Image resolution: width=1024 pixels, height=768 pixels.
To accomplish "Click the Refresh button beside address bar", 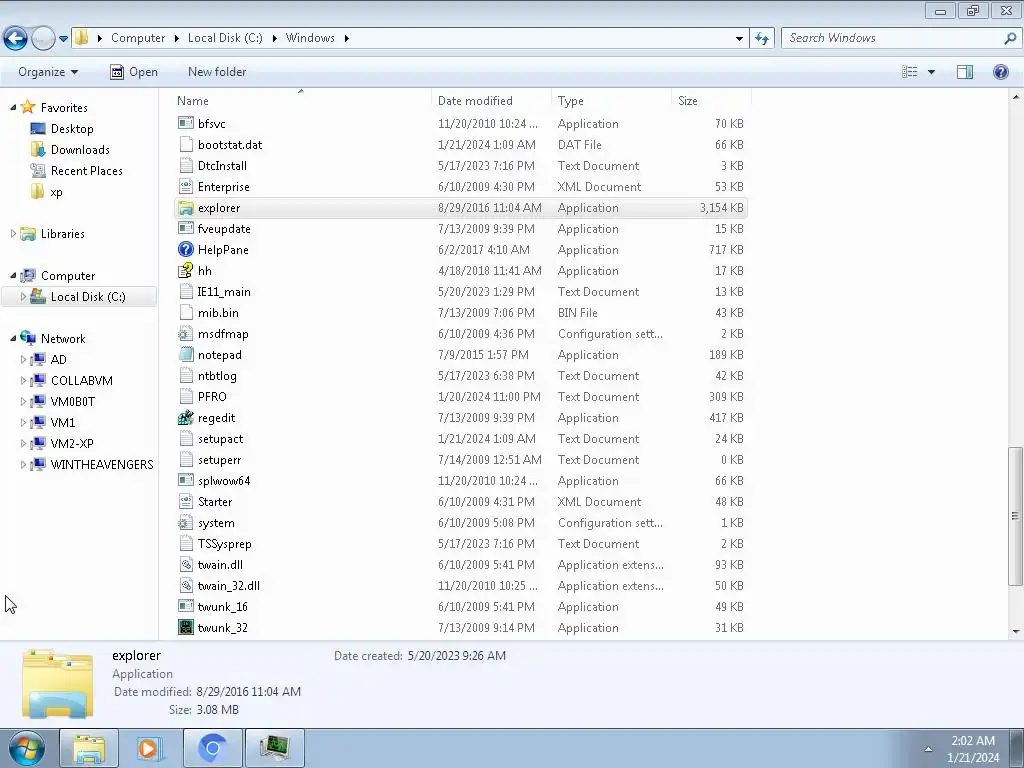I will (762, 38).
